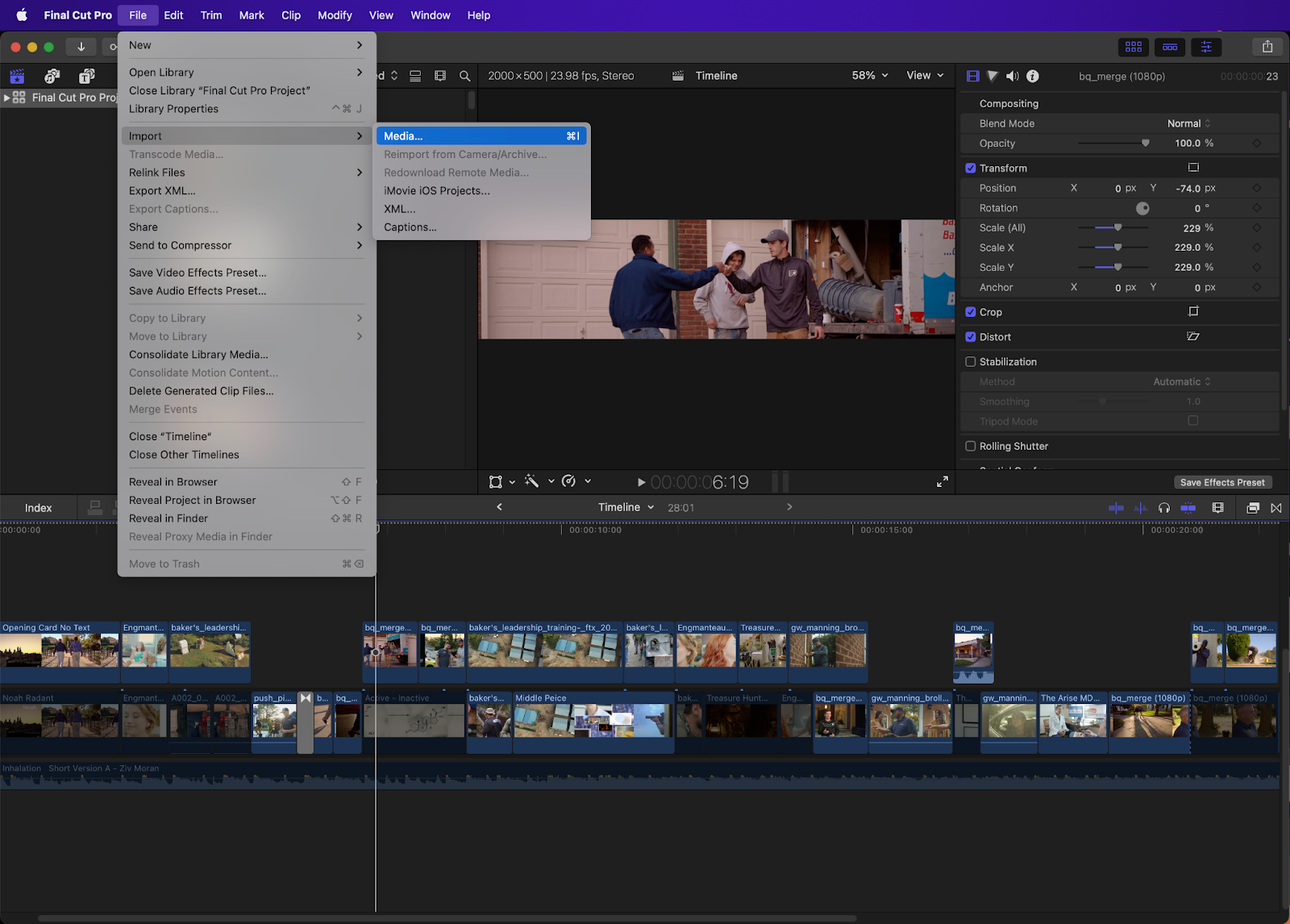Open the Apple menu
1290x924 pixels.
coord(22,15)
